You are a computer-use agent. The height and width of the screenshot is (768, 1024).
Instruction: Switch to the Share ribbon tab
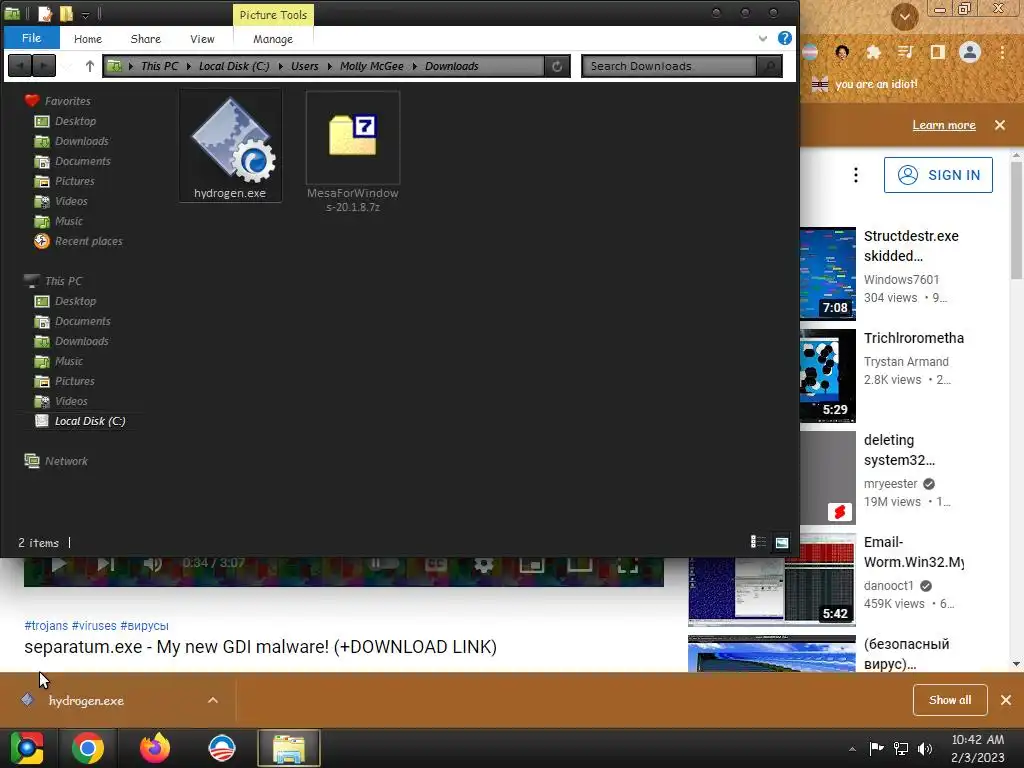146,39
